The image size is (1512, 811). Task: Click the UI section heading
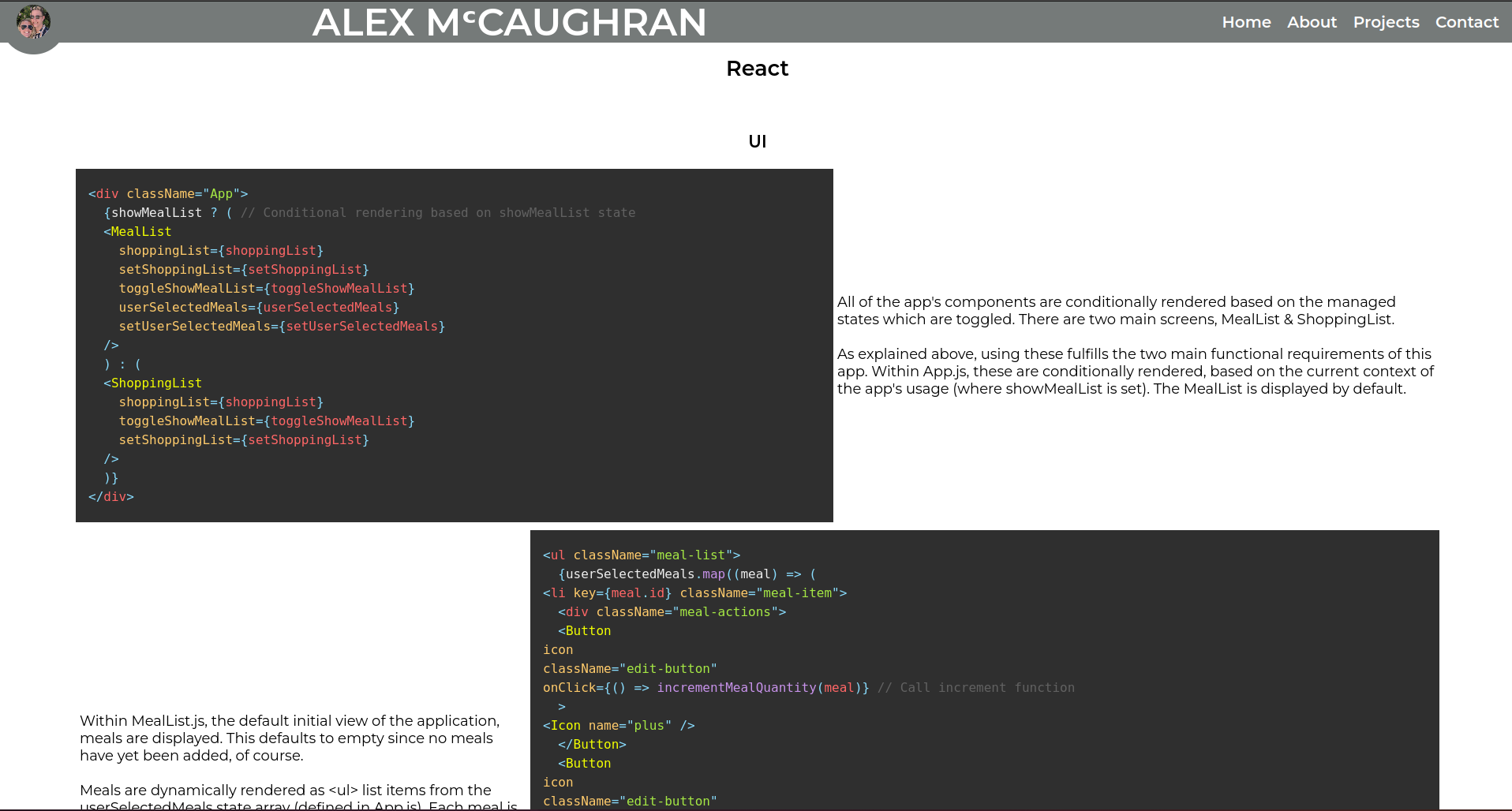[756, 141]
